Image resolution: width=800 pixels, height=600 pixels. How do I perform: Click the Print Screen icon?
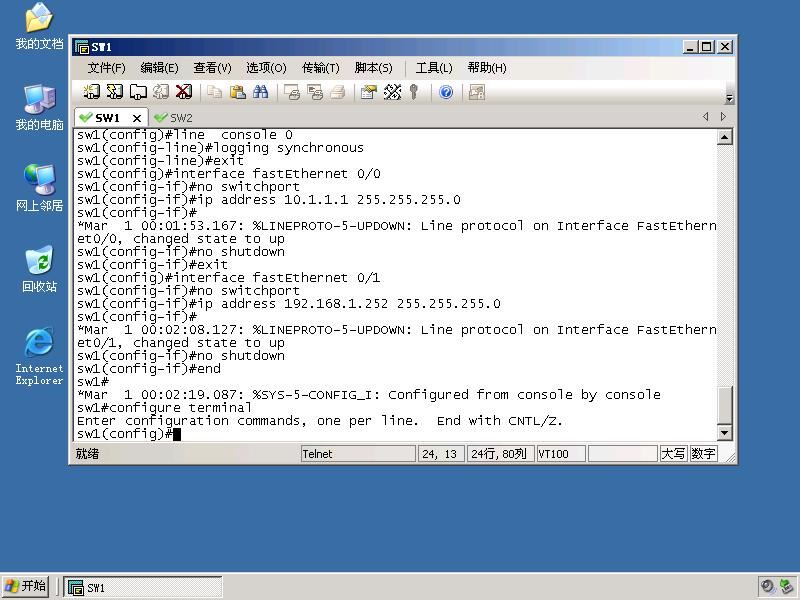pos(292,92)
